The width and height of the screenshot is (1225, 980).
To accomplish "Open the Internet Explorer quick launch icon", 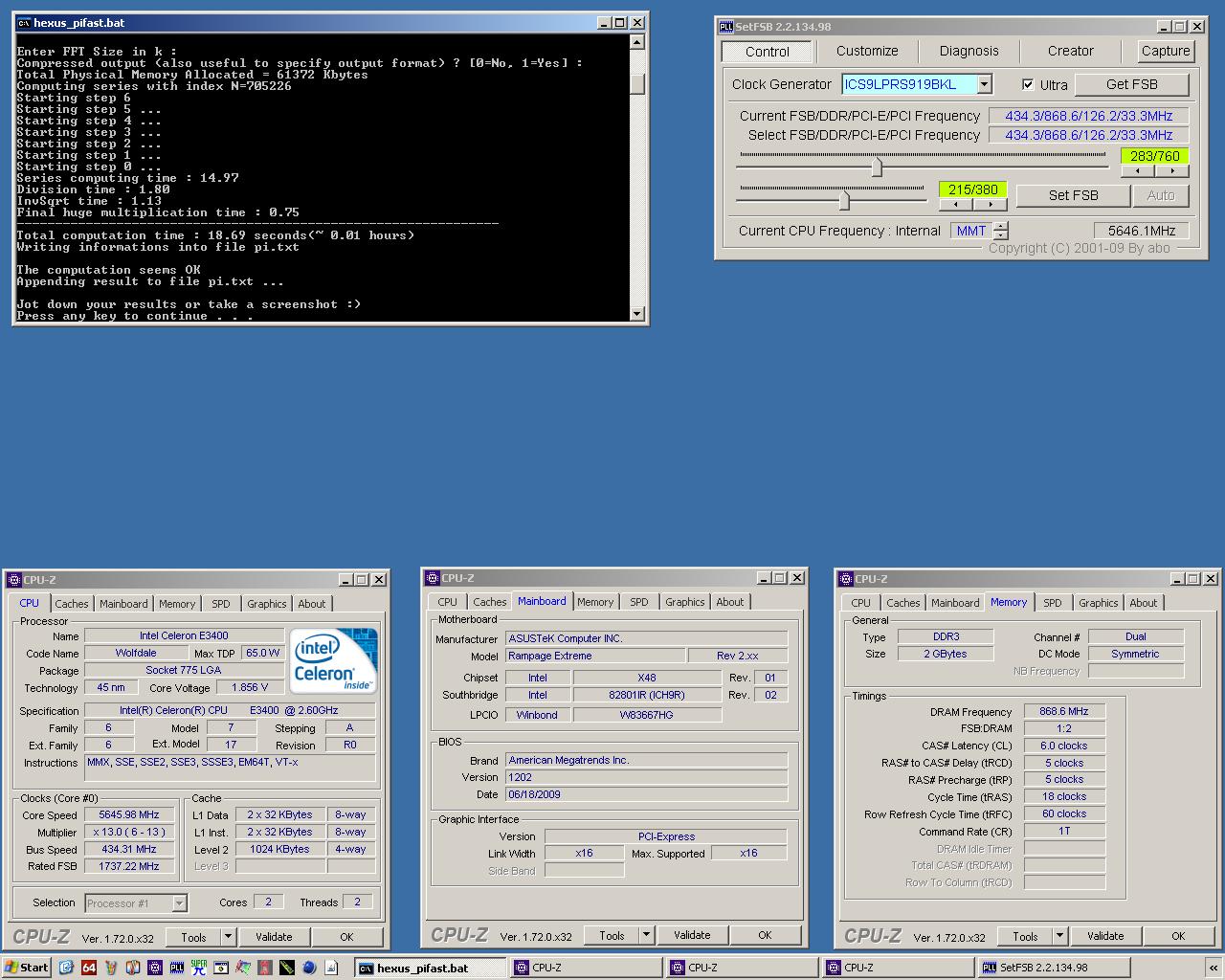I will [x=66, y=968].
